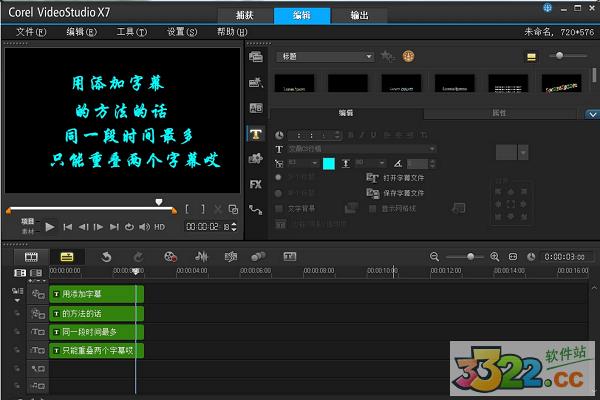Click the Undo arrow in timeline toolbar
600x400 pixels.
106,257
